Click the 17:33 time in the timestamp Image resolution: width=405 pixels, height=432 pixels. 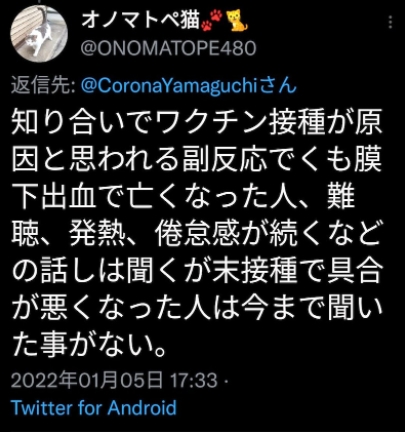194,380
